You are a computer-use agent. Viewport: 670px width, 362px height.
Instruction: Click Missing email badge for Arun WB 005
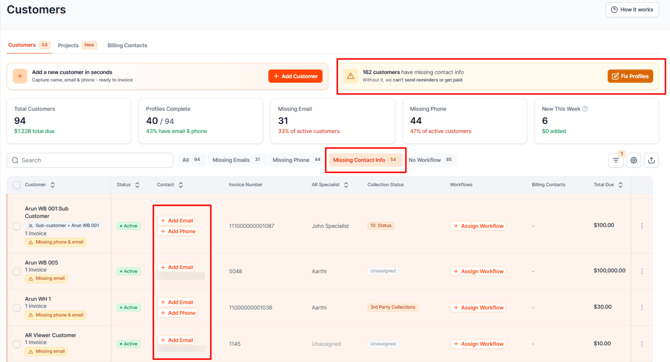click(46, 278)
